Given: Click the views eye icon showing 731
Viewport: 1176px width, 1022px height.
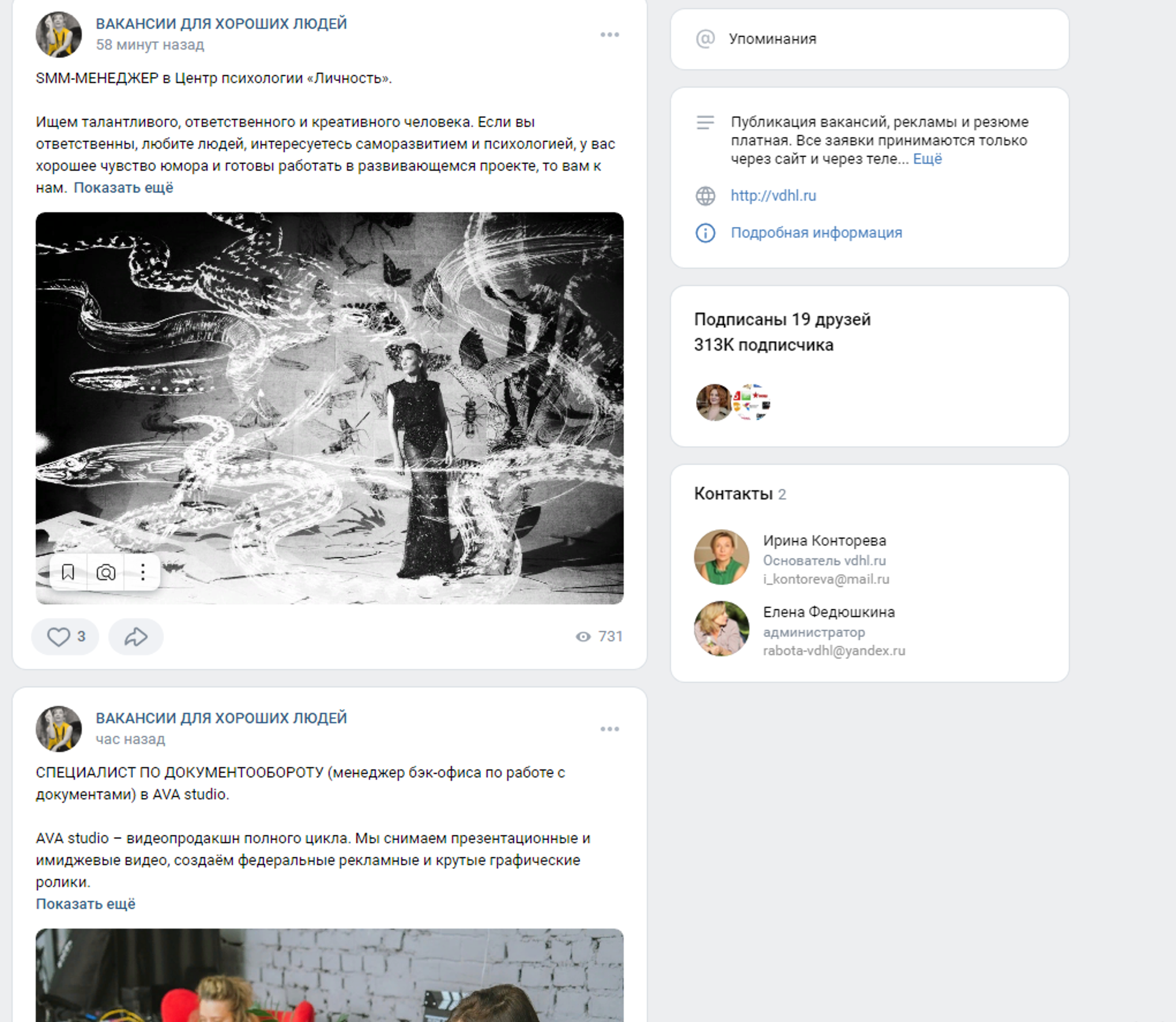Looking at the screenshot, I should 583,637.
